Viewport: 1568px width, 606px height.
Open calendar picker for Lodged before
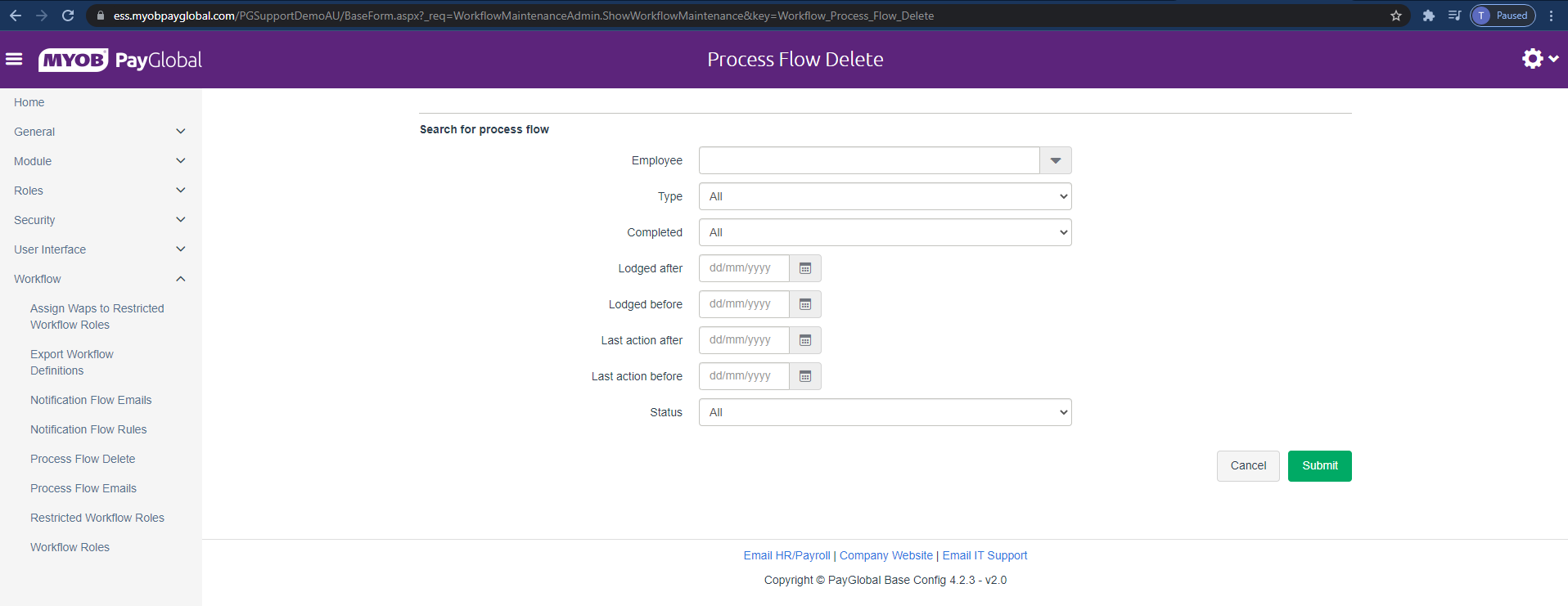[x=804, y=304]
